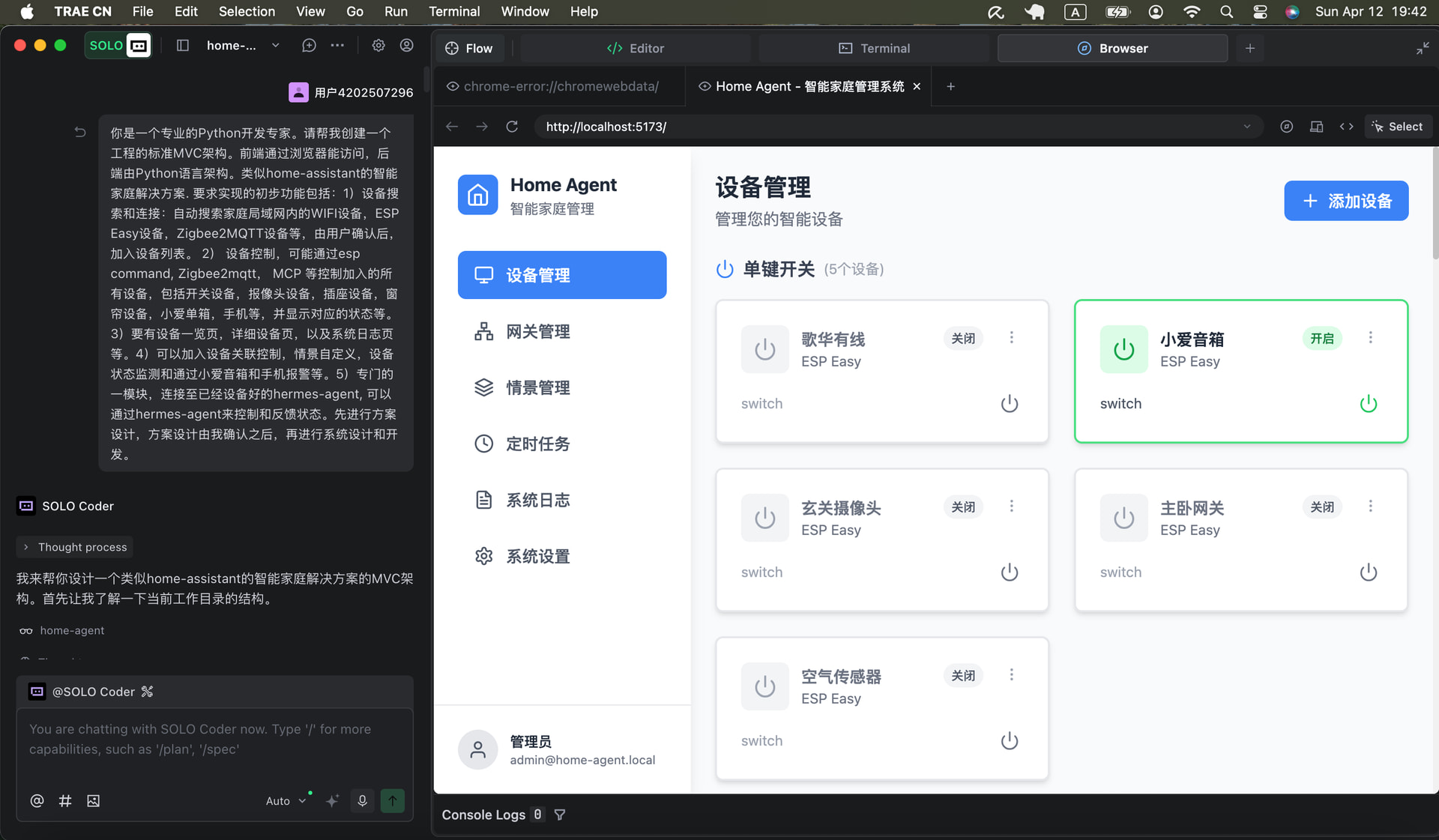Open macOS Spotlight search icon
Image resolution: width=1439 pixels, height=840 pixels.
[1226, 11]
